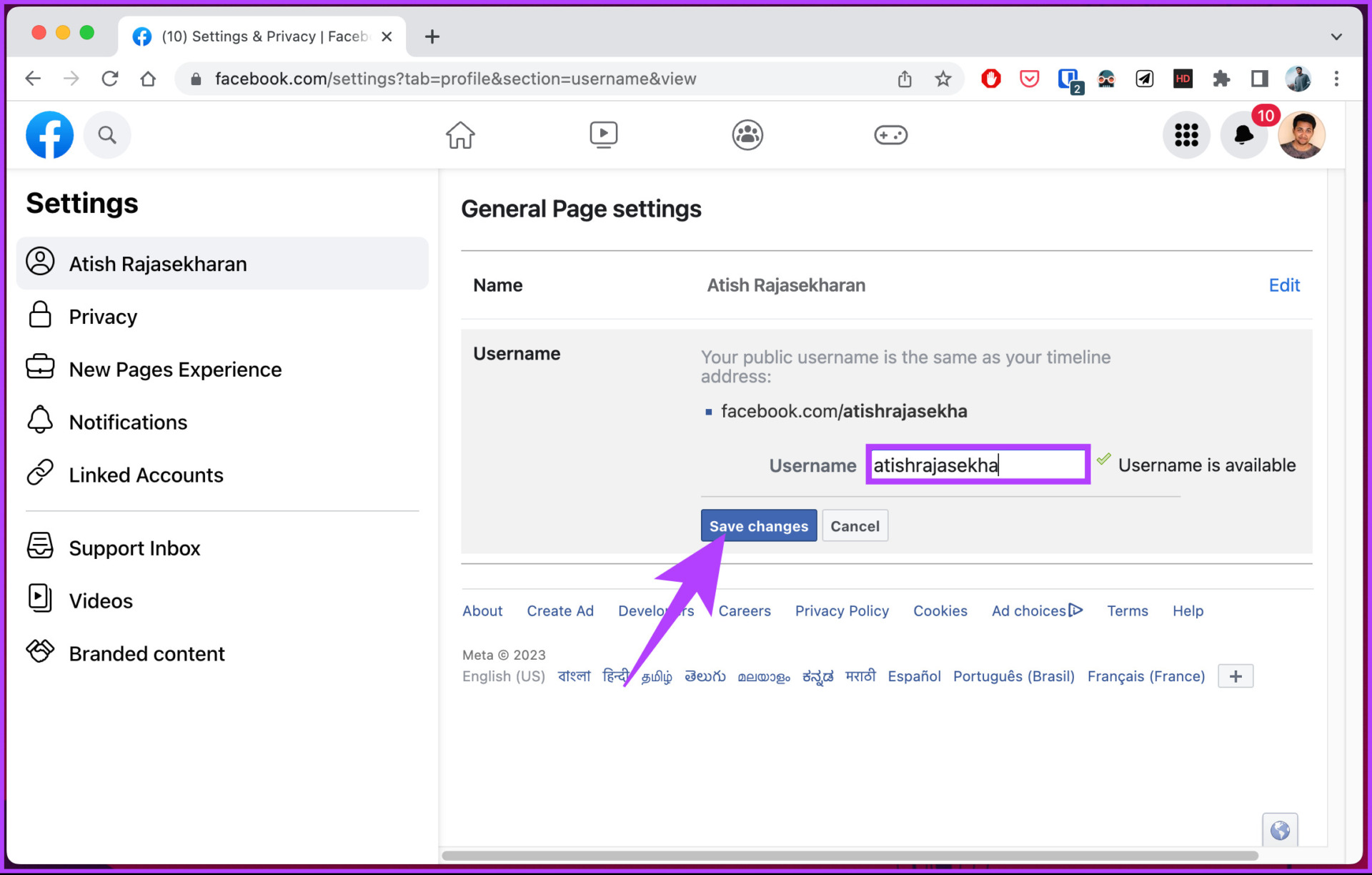Open the Terms footer link
This screenshot has height=875, width=1372.
click(x=1127, y=610)
